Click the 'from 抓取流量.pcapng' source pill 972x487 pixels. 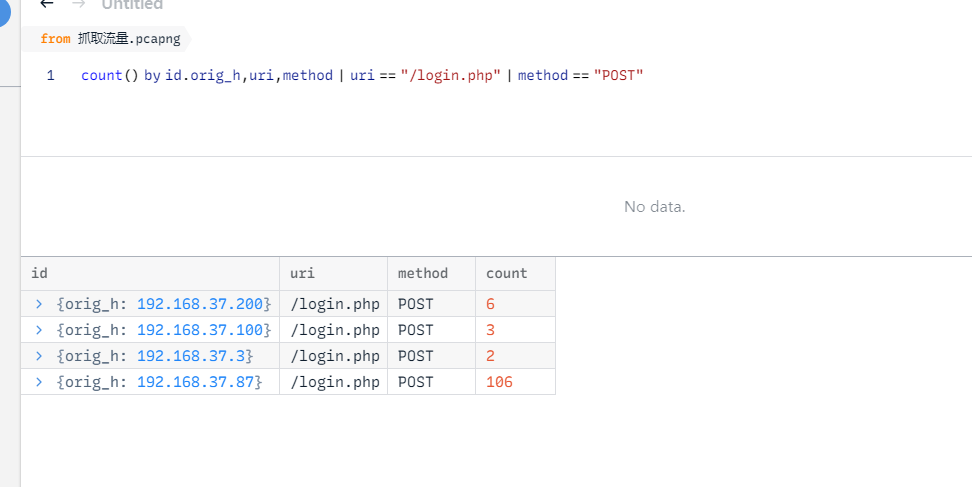click(x=105, y=39)
